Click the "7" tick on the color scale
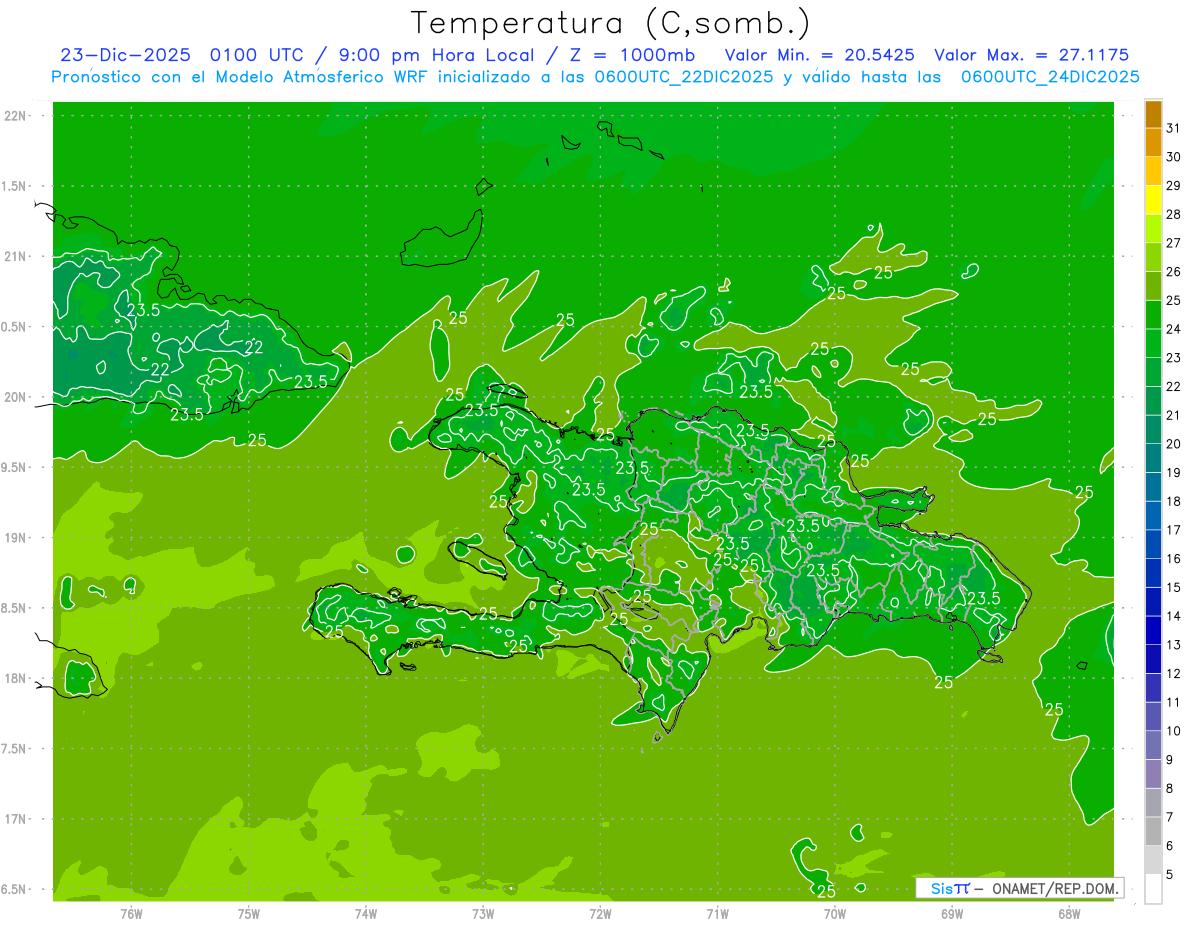 tap(1170, 817)
